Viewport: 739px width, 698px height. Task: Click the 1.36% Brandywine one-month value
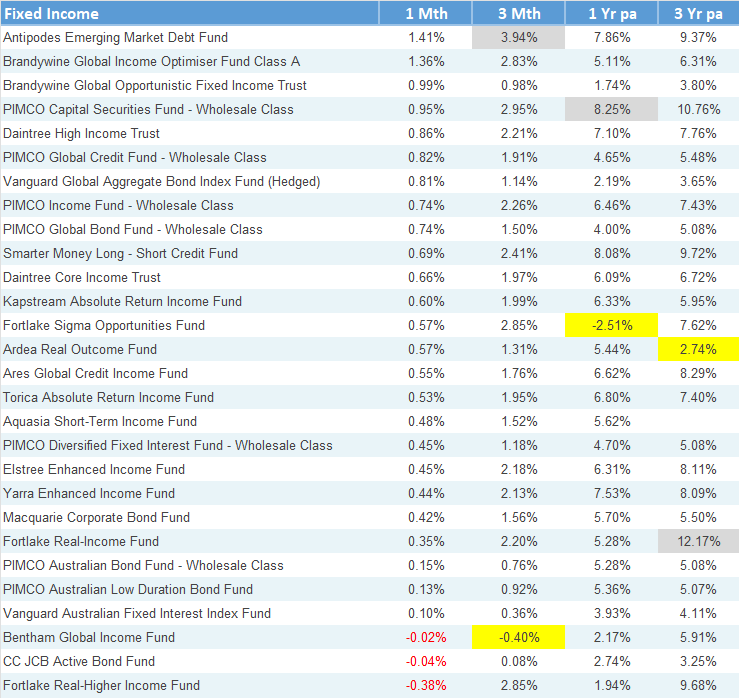(426, 61)
